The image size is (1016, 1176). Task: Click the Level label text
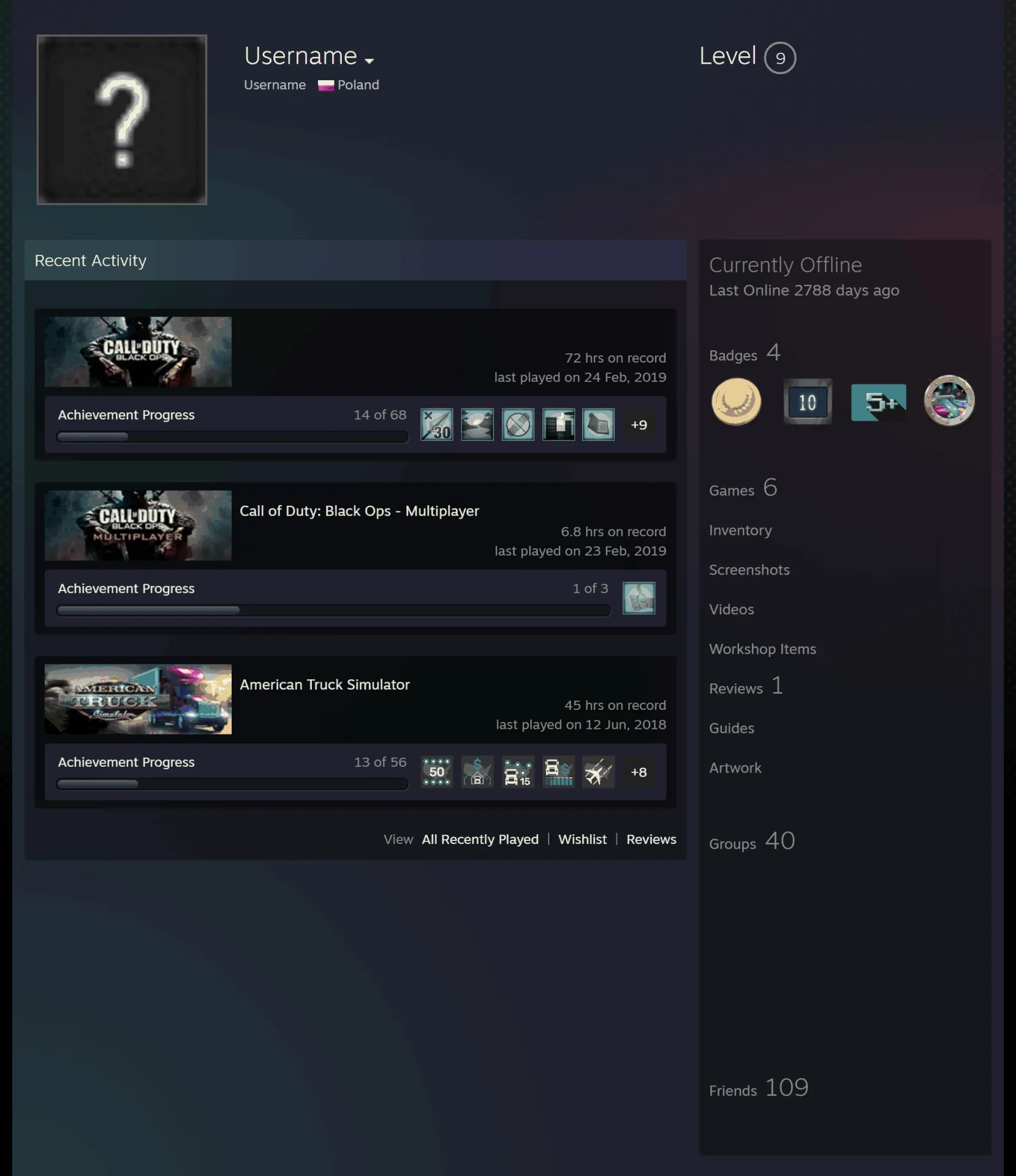pos(727,56)
